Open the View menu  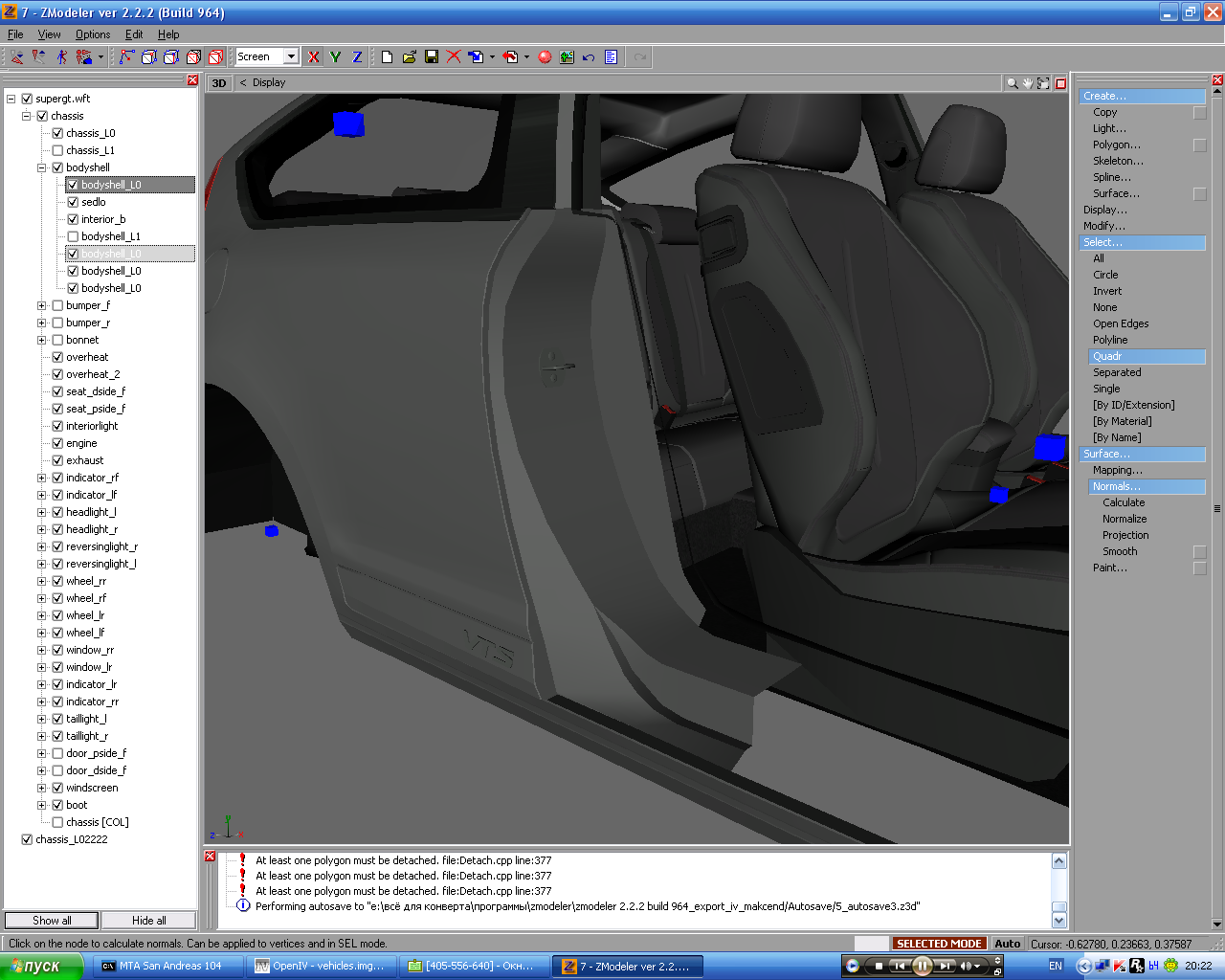[x=49, y=34]
